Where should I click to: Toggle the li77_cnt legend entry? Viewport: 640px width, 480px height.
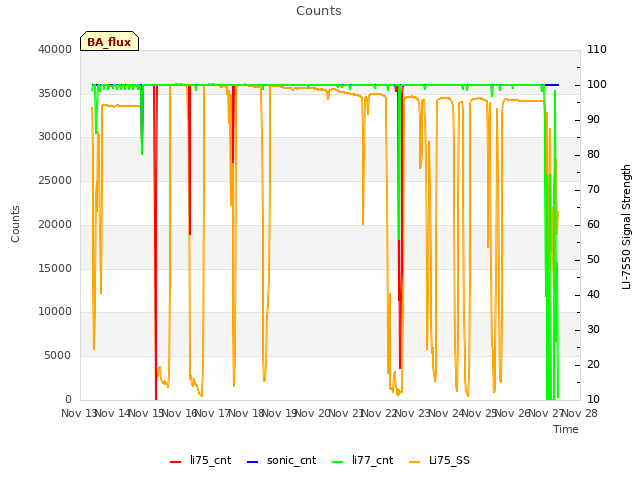363,460
